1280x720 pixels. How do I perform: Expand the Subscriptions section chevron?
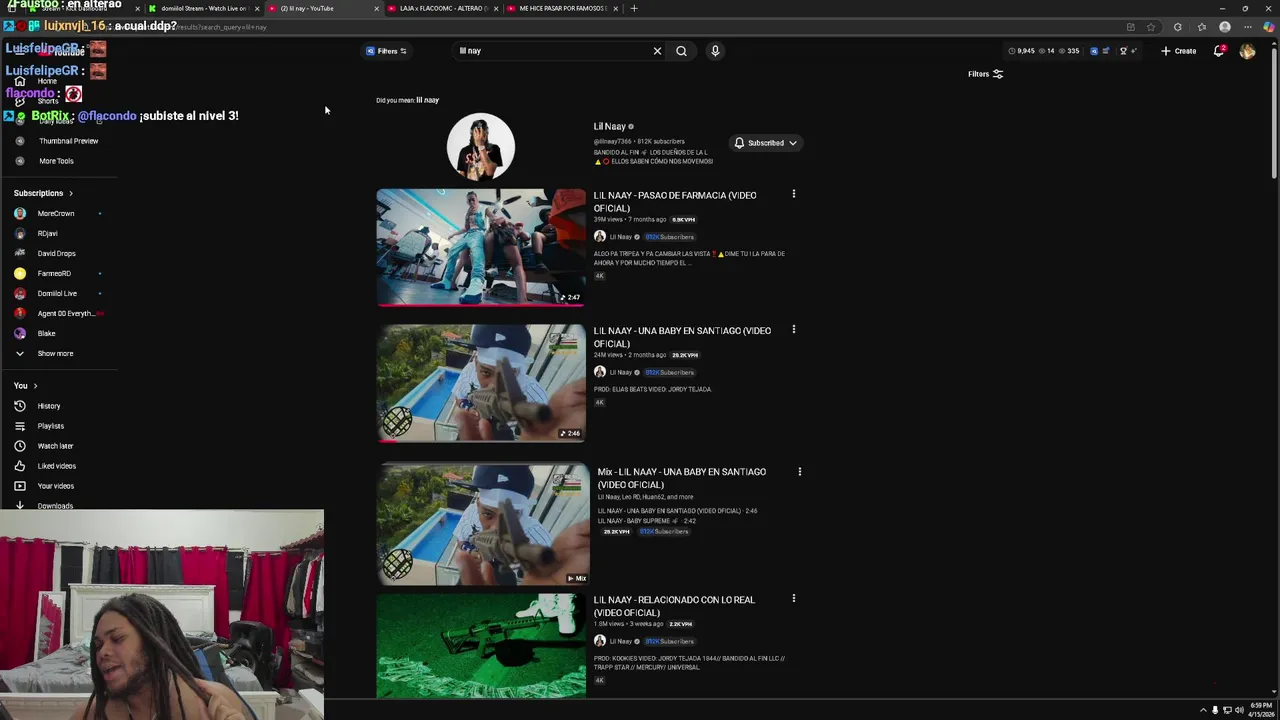(x=71, y=193)
